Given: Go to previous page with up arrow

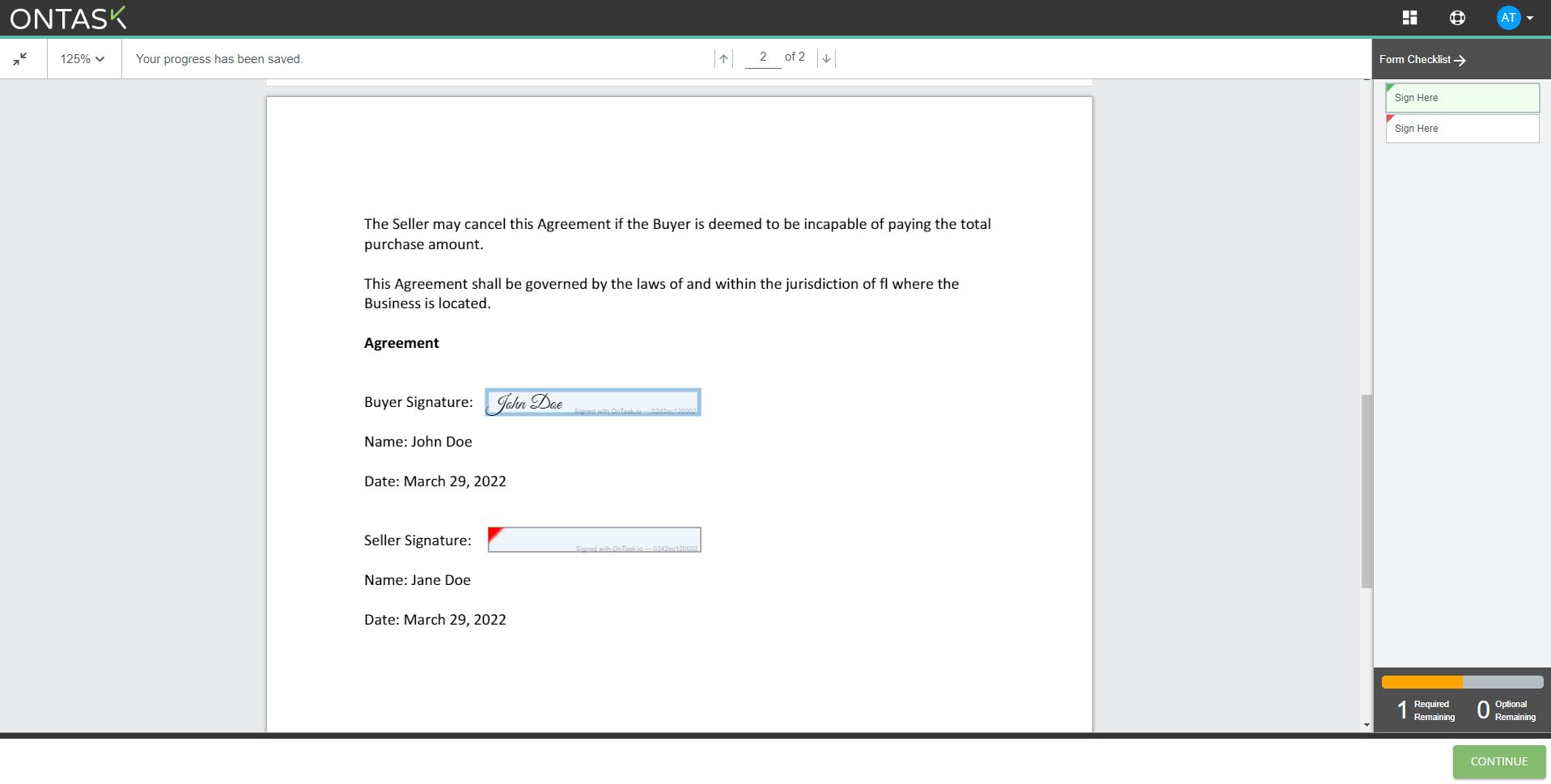Looking at the screenshot, I should pos(723,57).
